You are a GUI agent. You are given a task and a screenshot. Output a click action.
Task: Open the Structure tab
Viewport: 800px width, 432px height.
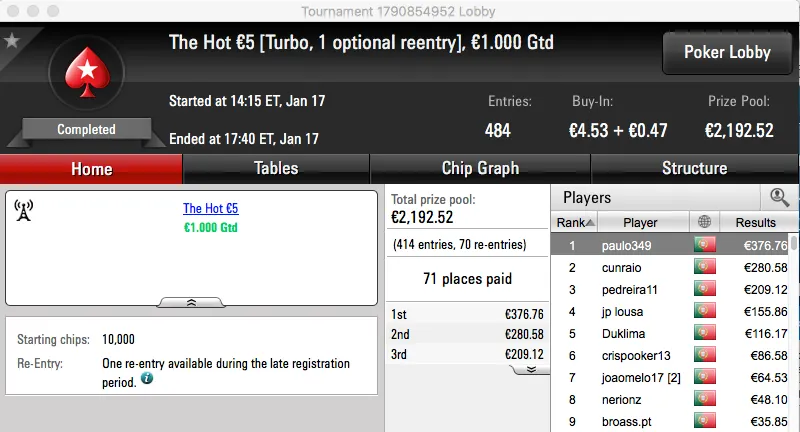point(694,168)
